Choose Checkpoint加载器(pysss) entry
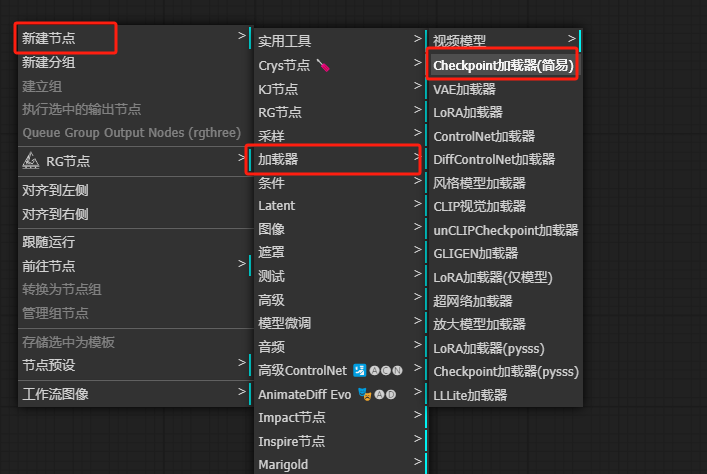707x474 pixels. click(504, 372)
